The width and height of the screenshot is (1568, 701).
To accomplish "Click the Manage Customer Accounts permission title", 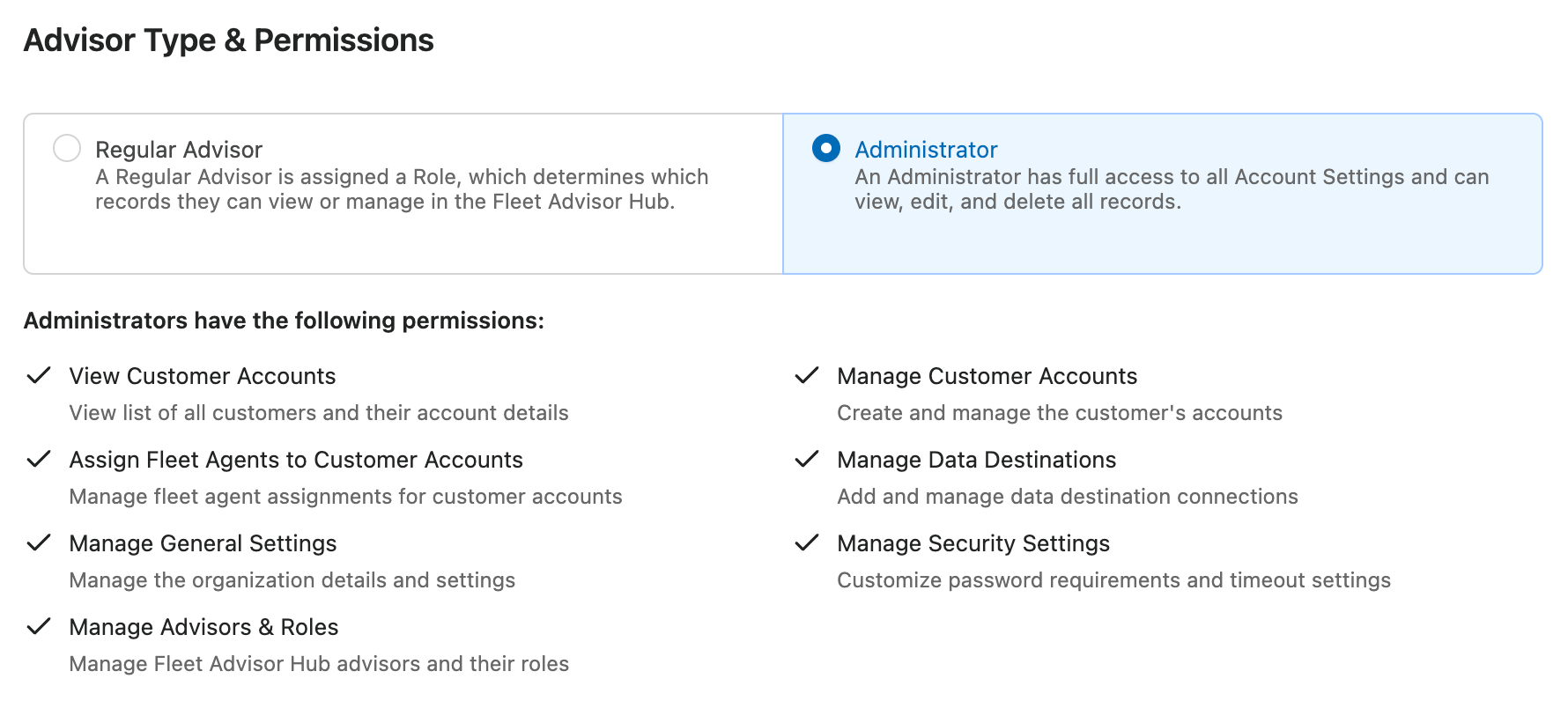I will tap(987, 376).
